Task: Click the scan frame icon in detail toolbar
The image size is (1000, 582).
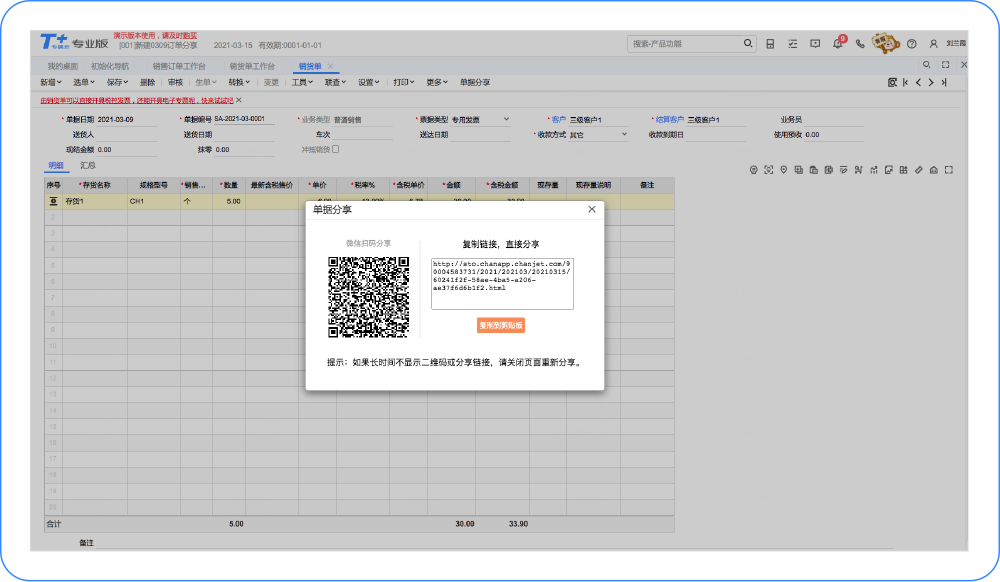Action: click(x=768, y=170)
